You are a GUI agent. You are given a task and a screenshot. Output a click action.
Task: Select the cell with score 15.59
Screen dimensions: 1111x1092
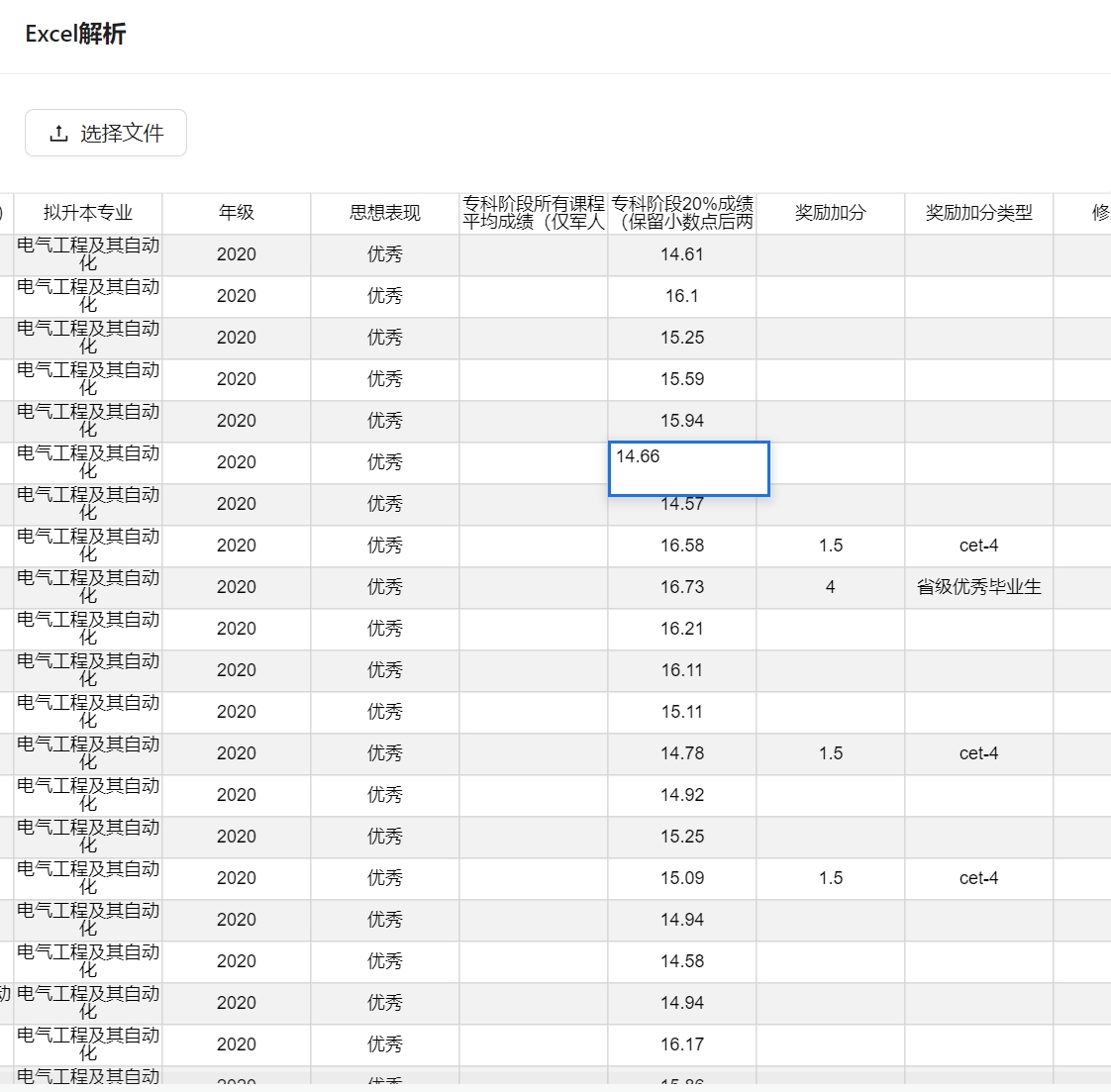[682, 379]
